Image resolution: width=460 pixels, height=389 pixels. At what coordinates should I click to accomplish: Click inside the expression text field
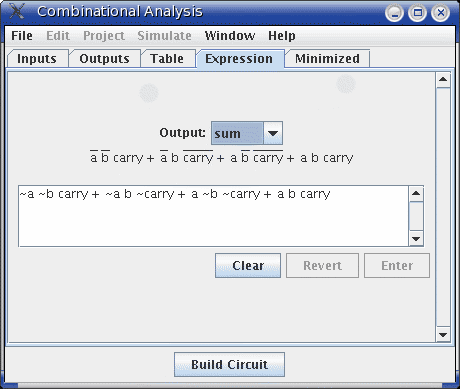coord(213,216)
